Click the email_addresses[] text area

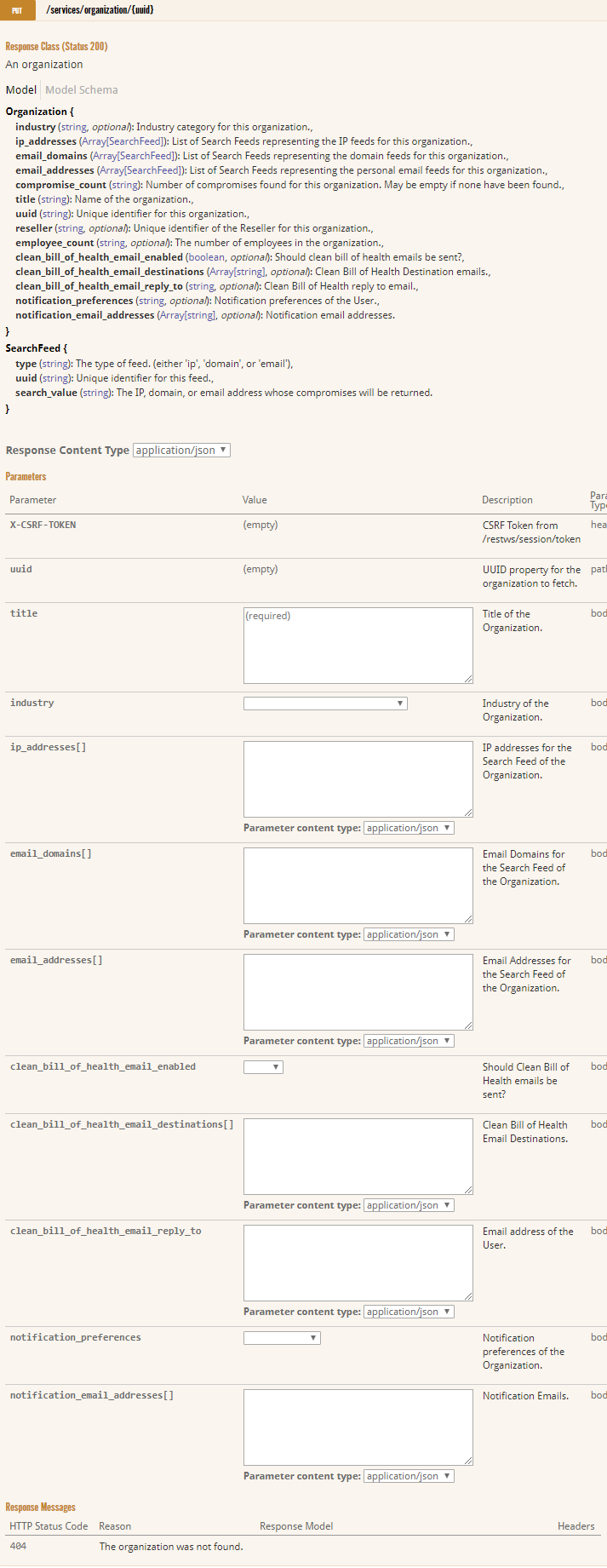(x=358, y=991)
